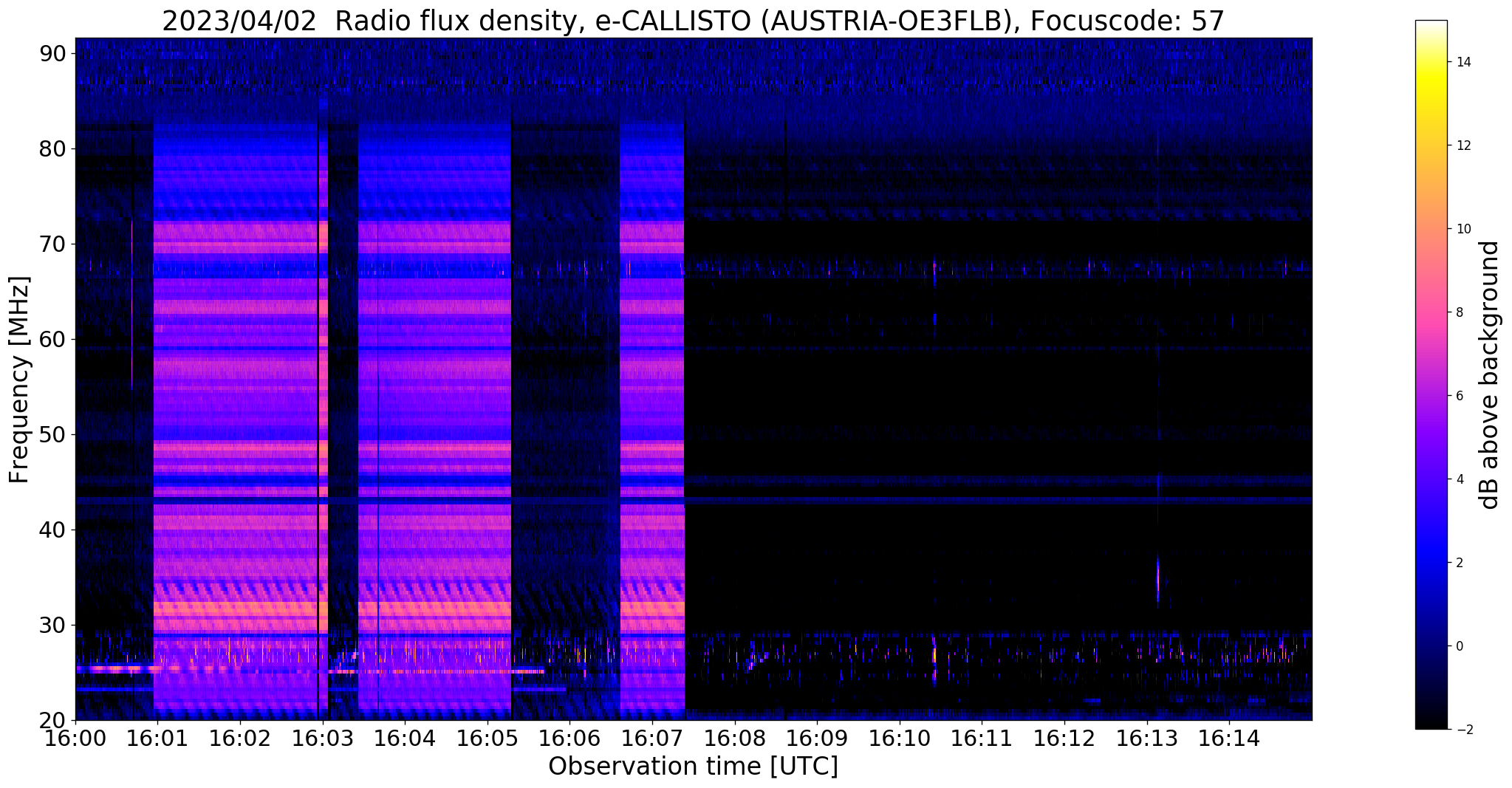Click the 16:02 time tick label
Image resolution: width=1512 pixels, height=788 pixels.
pyautogui.click(x=240, y=739)
